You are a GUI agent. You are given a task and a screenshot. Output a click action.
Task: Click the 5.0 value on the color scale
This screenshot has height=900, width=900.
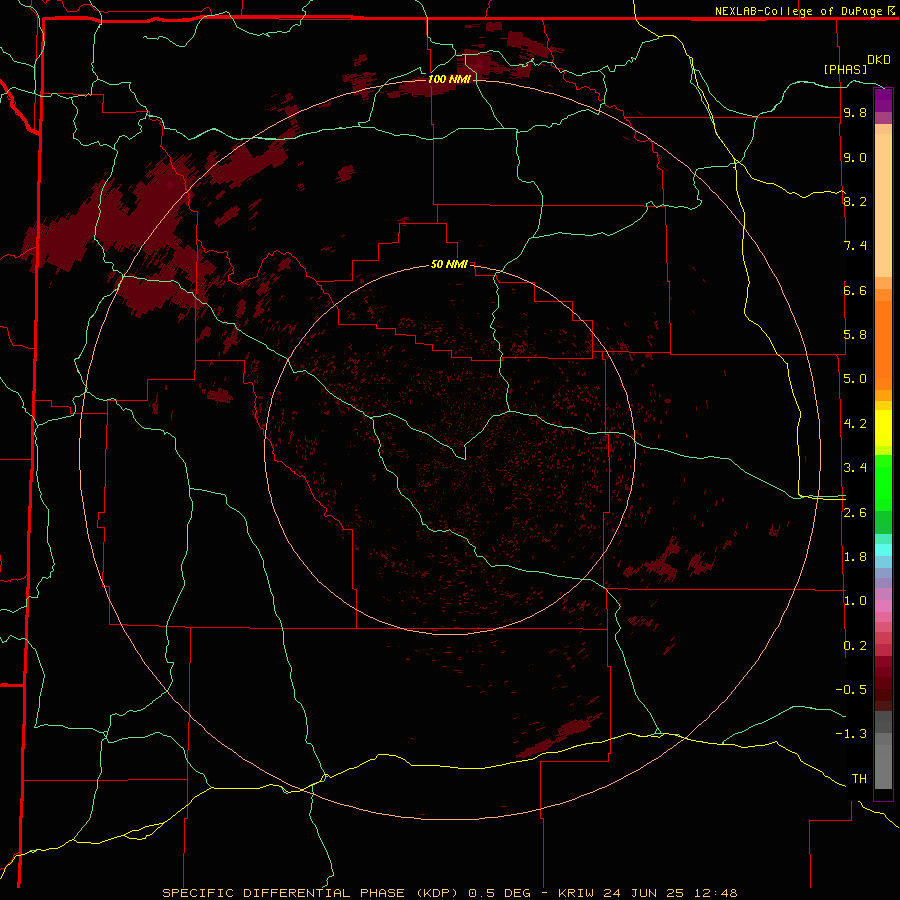855,379
